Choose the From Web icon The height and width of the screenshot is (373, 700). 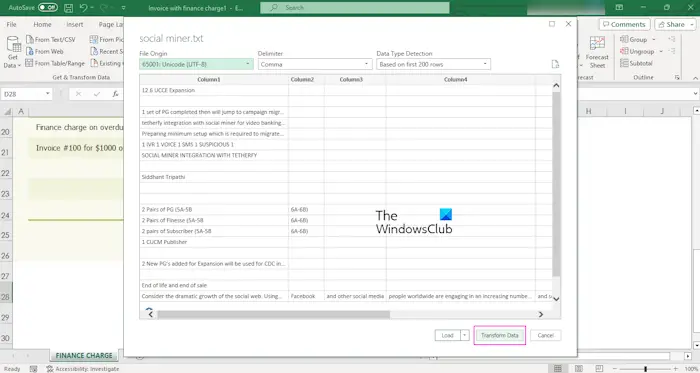point(29,51)
